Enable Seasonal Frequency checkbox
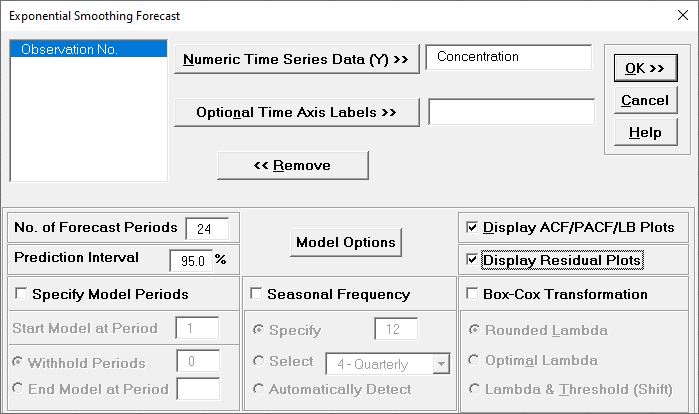This screenshot has width=699, height=414. 256,295
